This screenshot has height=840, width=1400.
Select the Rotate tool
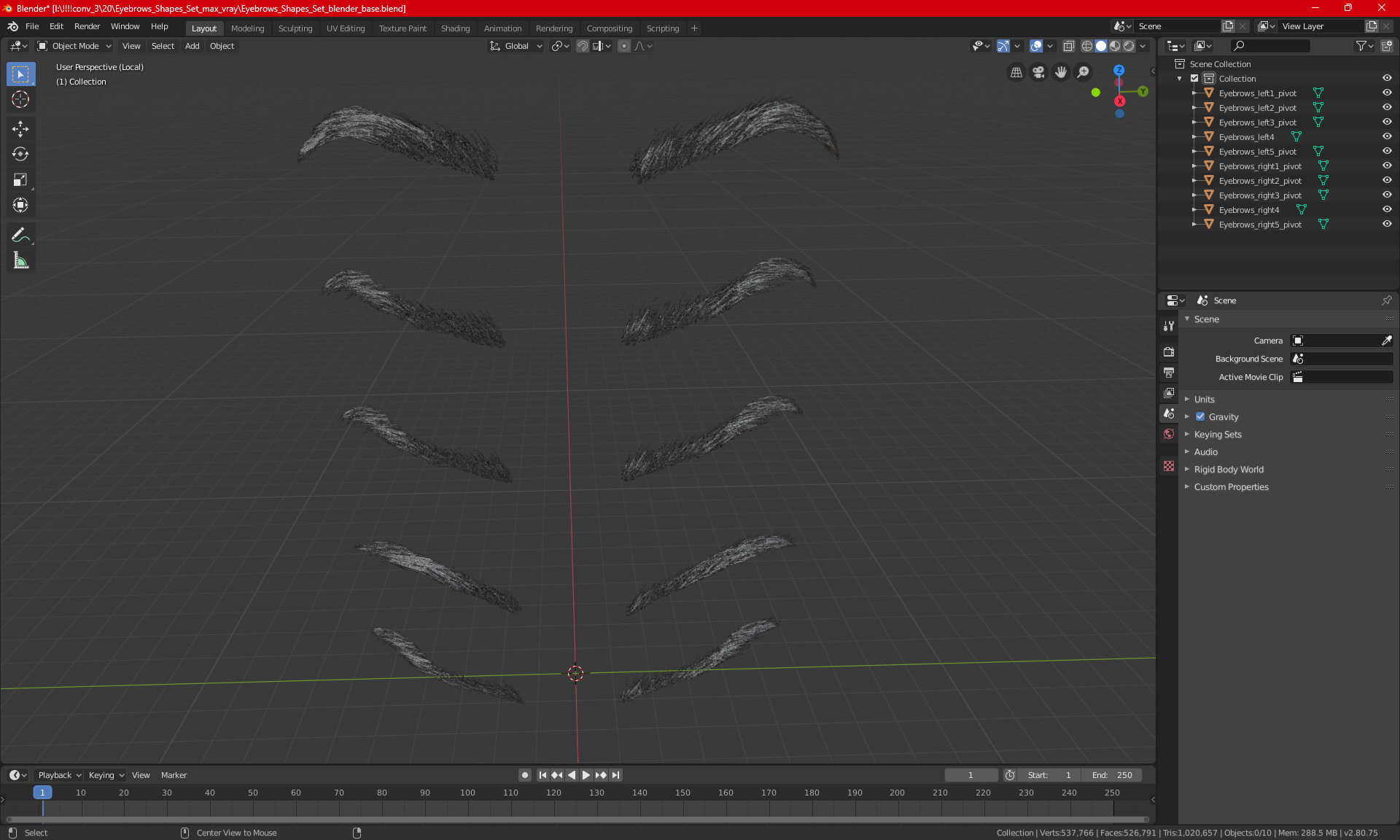(x=20, y=154)
